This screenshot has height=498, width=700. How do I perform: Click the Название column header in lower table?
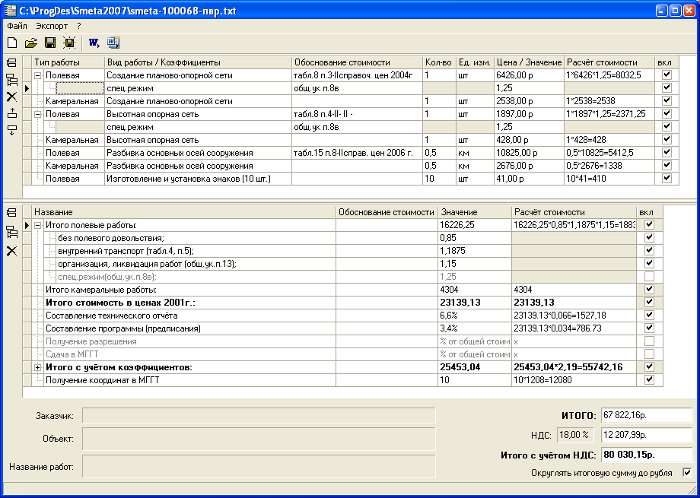click(184, 212)
